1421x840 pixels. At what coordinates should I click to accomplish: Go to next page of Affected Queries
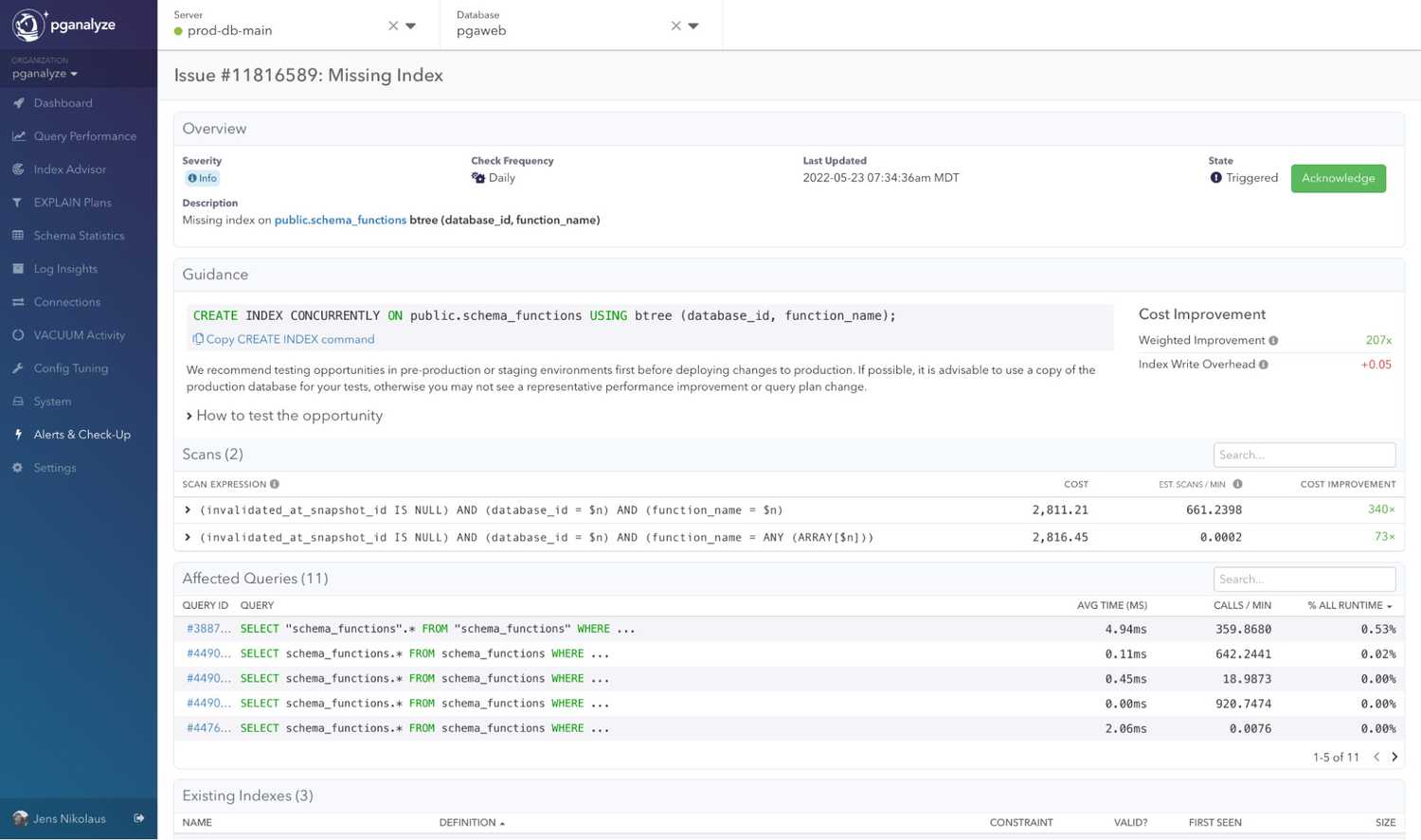[x=1394, y=757]
